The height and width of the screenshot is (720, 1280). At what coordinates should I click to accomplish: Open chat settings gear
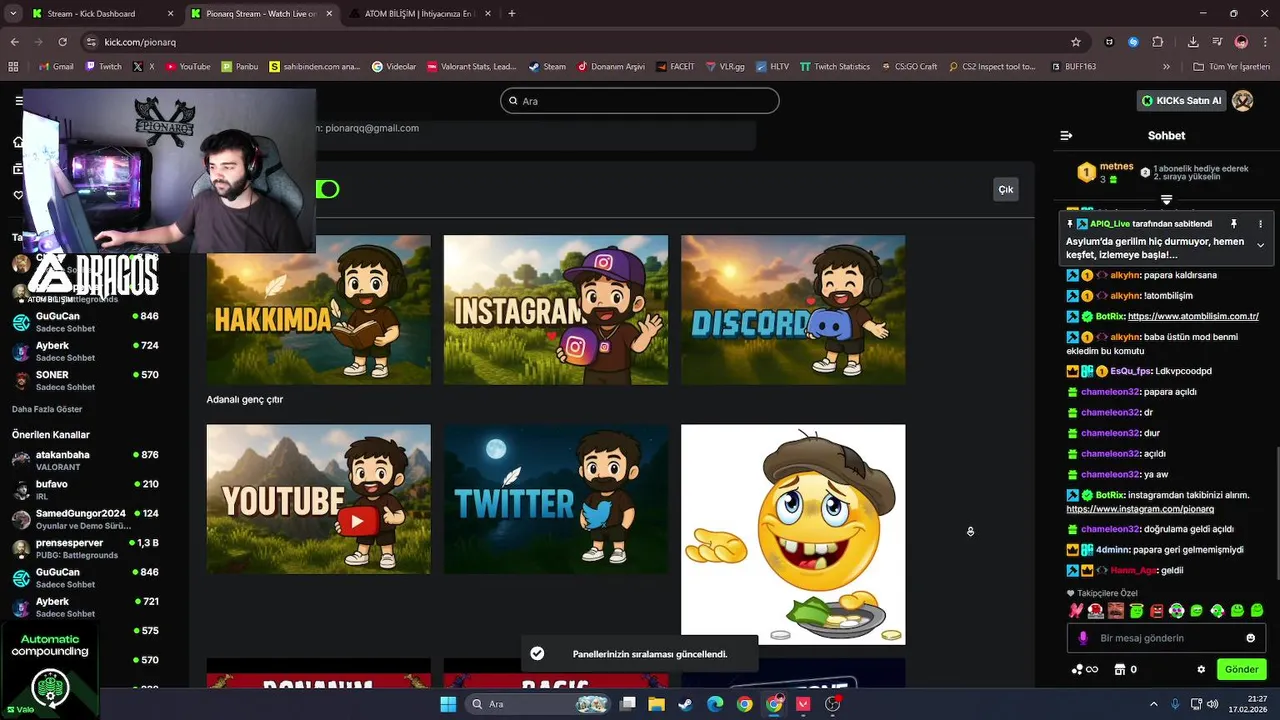[x=1201, y=669]
